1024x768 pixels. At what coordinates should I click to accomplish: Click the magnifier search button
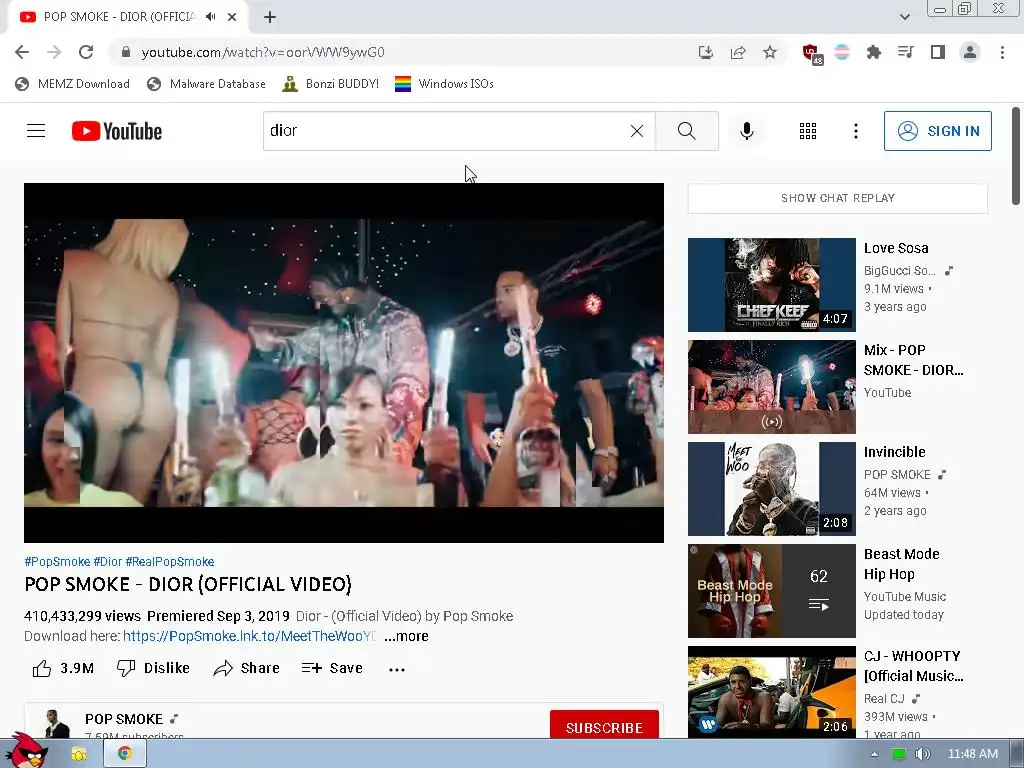click(x=686, y=131)
